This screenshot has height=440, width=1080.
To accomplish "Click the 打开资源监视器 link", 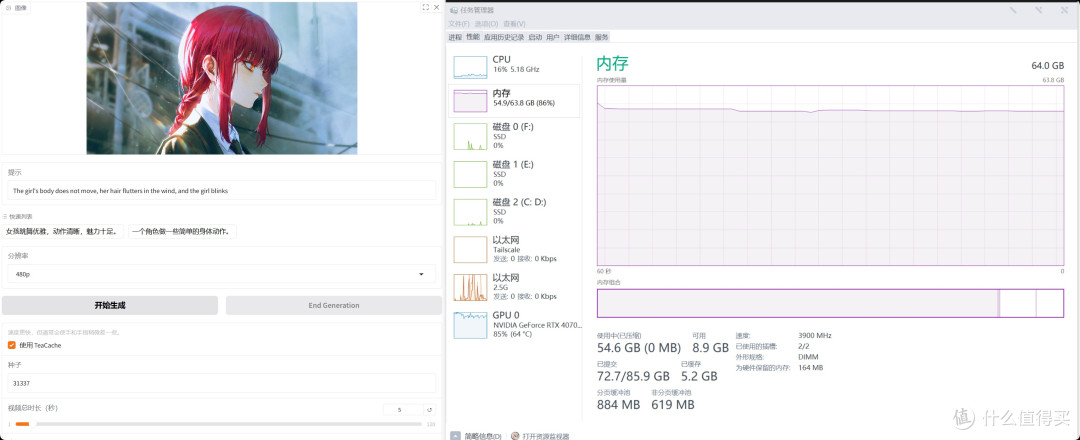I will [546, 437].
